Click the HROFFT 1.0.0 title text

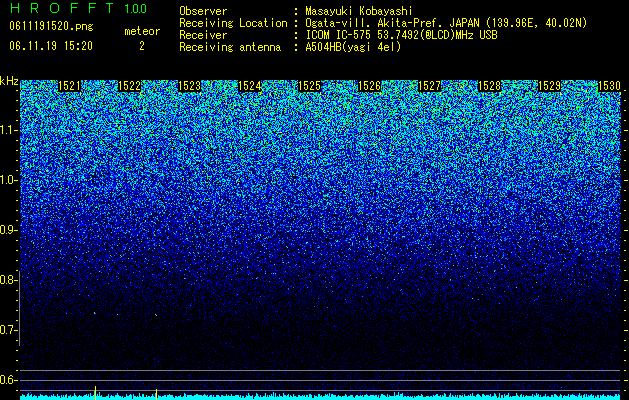pyautogui.click(x=78, y=8)
